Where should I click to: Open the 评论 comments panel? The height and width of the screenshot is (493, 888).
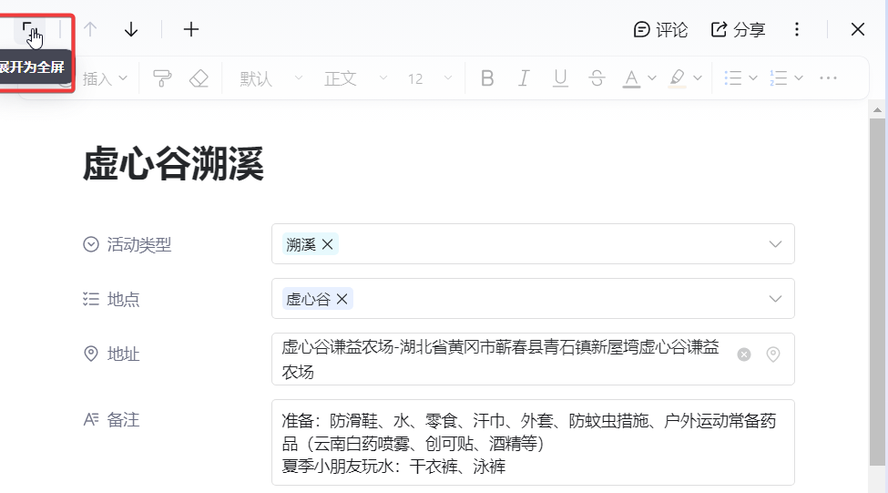(x=660, y=29)
